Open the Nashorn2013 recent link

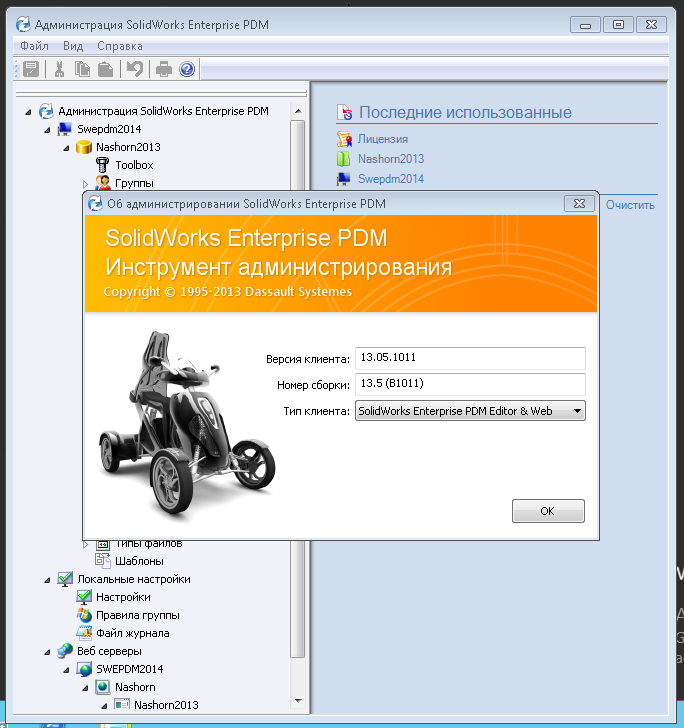(391, 159)
